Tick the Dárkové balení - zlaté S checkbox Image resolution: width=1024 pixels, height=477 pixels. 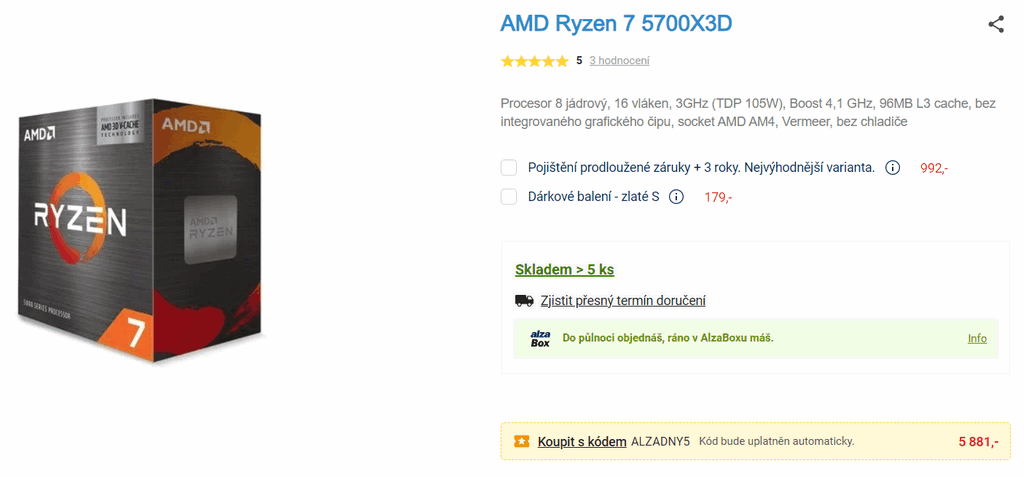[x=509, y=197]
